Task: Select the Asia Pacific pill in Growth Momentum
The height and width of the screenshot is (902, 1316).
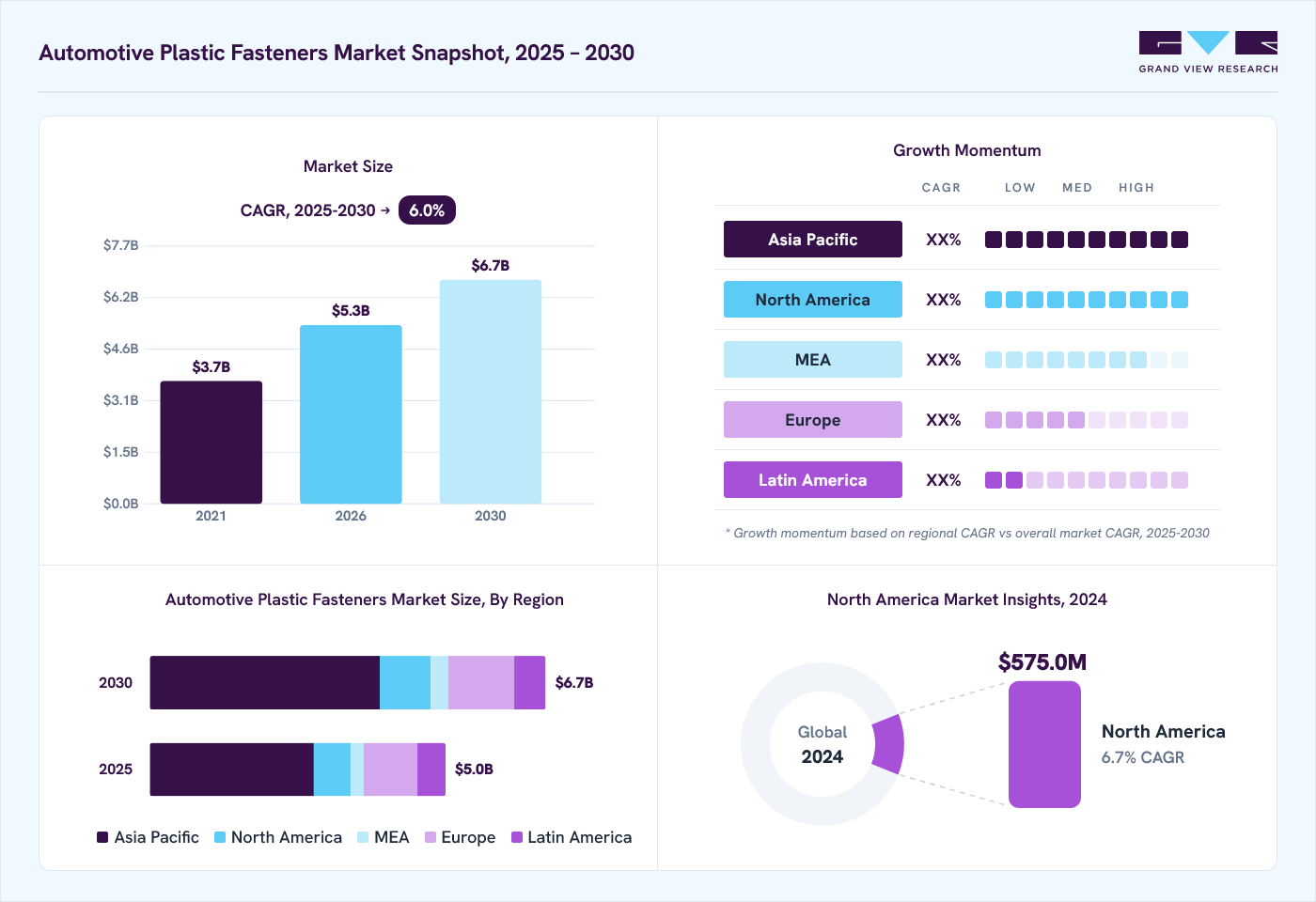Action: click(x=813, y=240)
